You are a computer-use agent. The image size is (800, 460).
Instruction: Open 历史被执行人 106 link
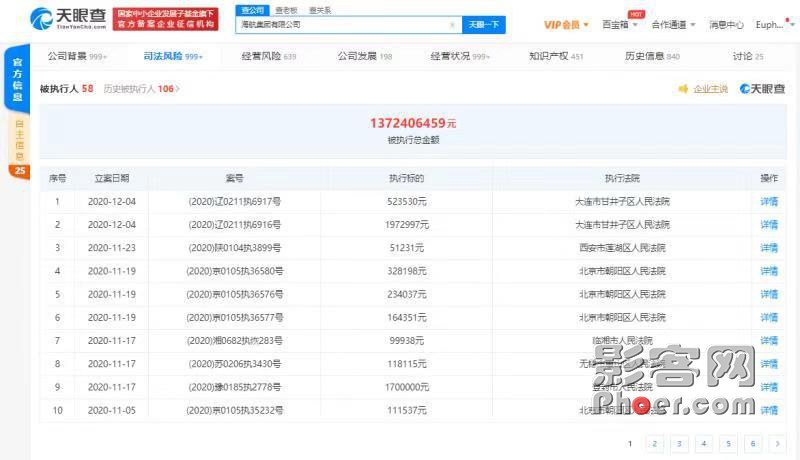point(141,89)
